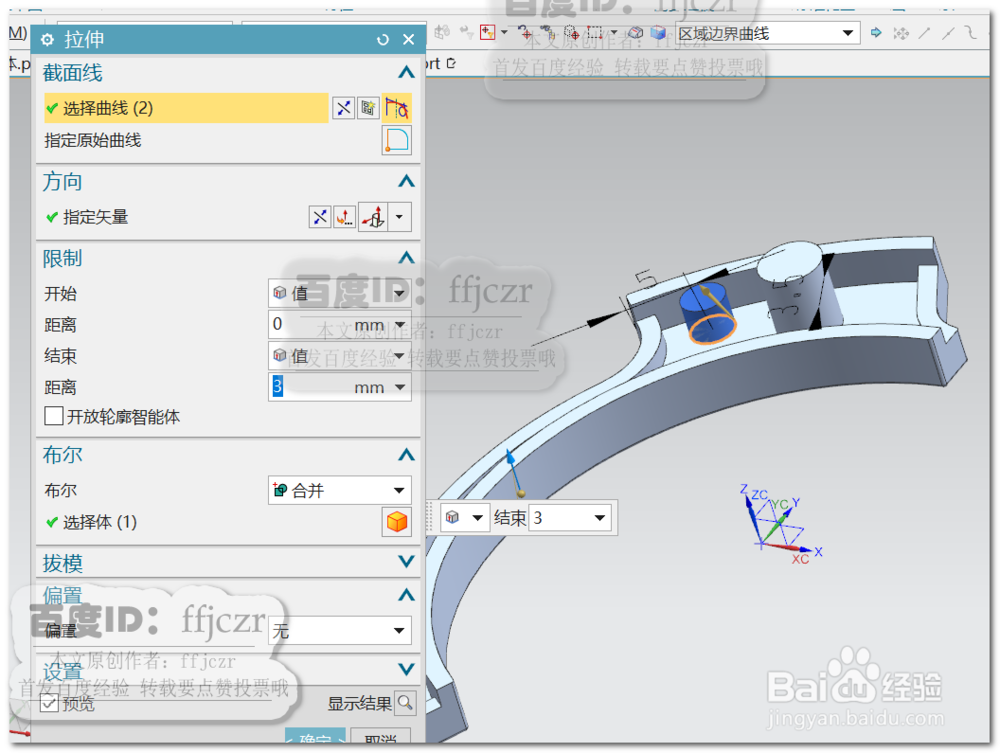Select the orange body selection icon under 布尔

[x=396, y=519]
